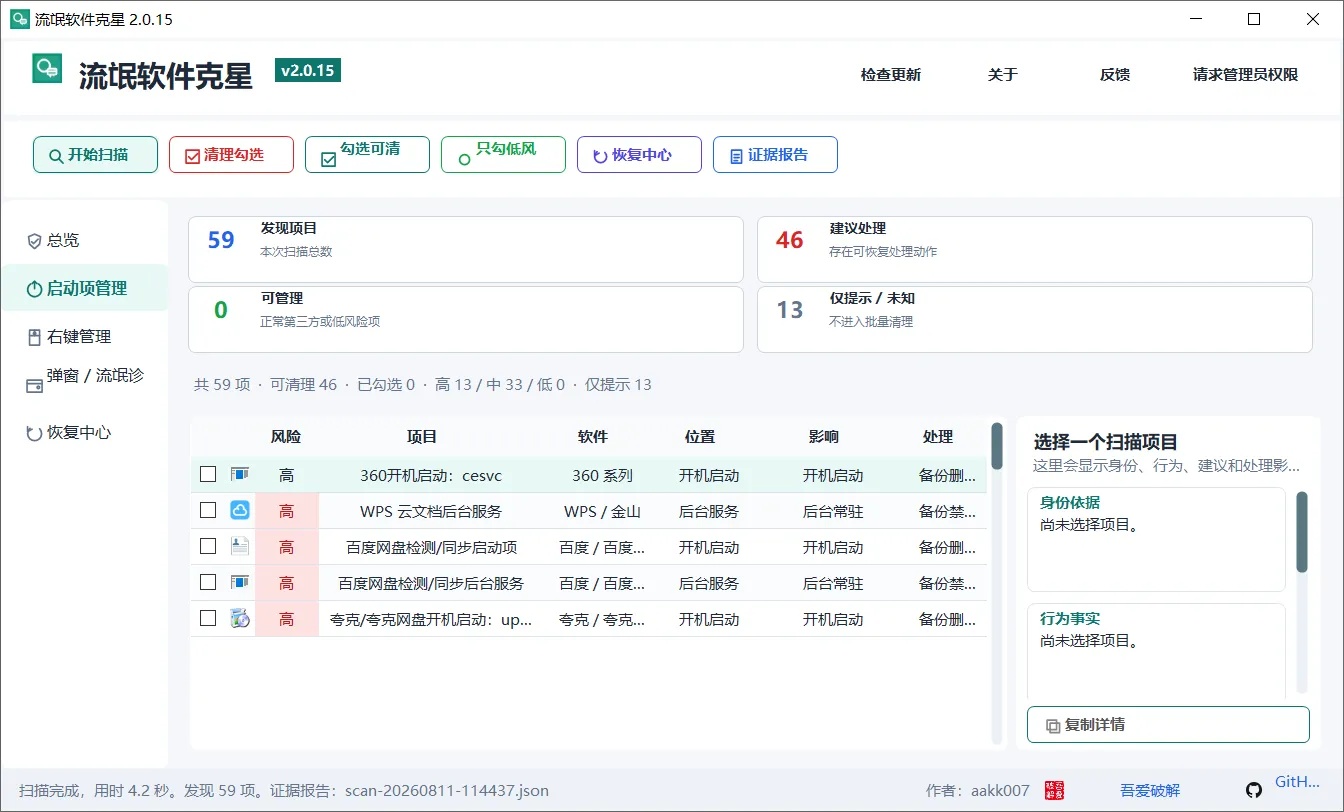Screen dimensions: 1344x812
Task: Open the 关于 header item
Action: point(1003,75)
